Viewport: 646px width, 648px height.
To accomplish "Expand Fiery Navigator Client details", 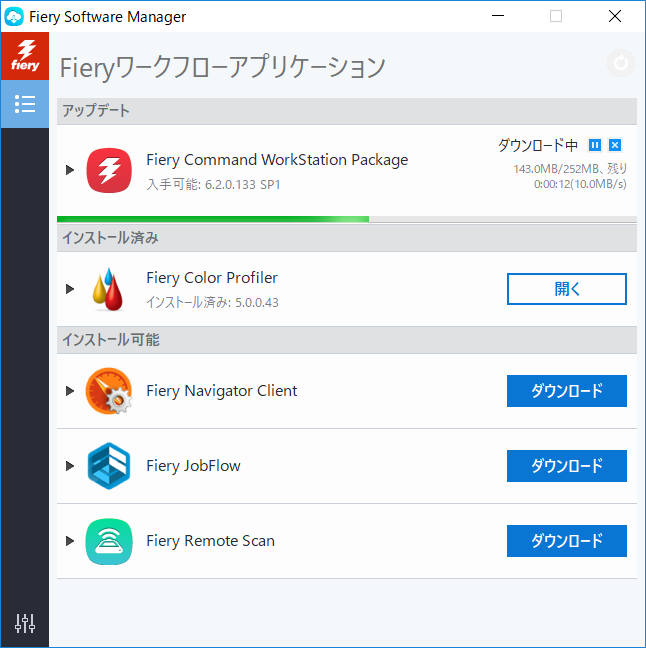I will [70, 391].
